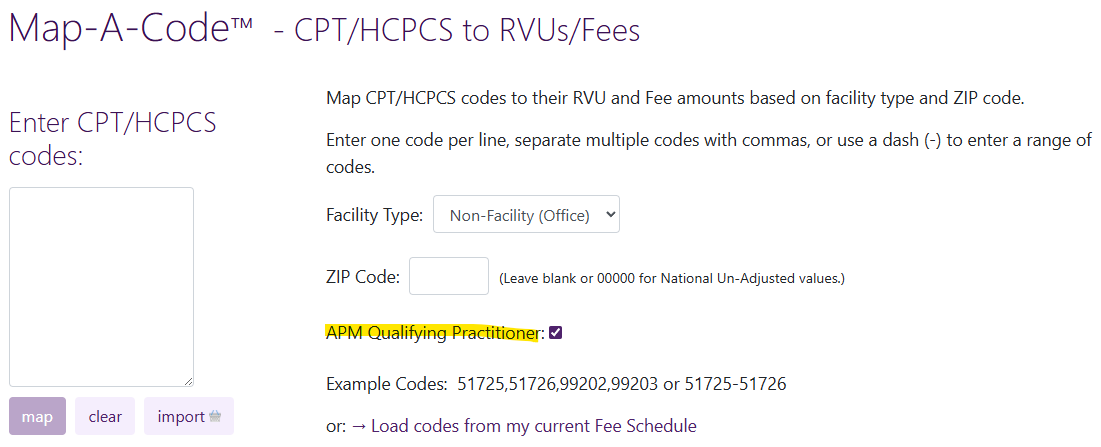Click the import button

(x=189, y=416)
